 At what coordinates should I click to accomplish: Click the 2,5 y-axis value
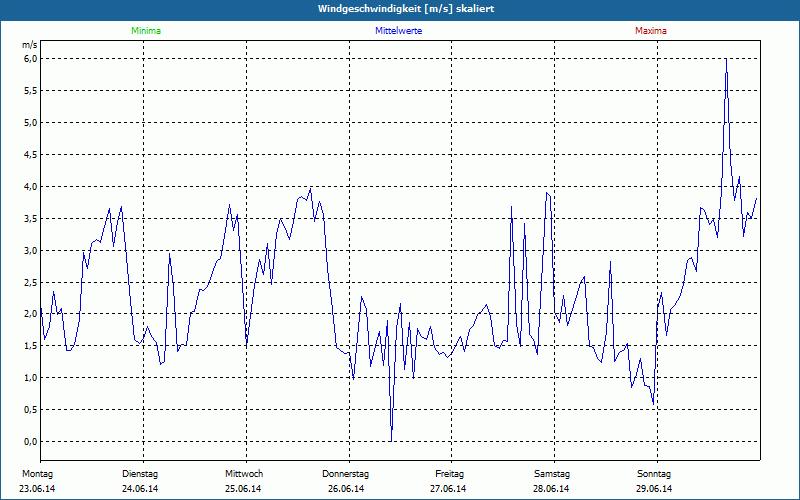(x=31, y=282)
